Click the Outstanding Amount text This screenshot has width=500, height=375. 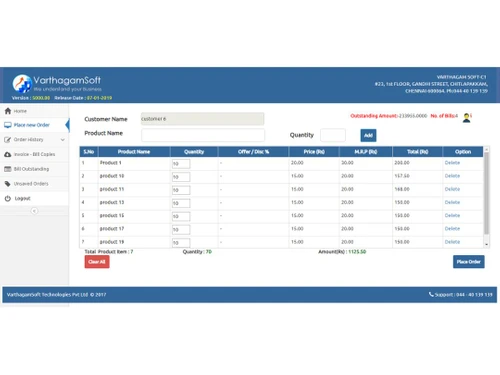coord(388,116)
